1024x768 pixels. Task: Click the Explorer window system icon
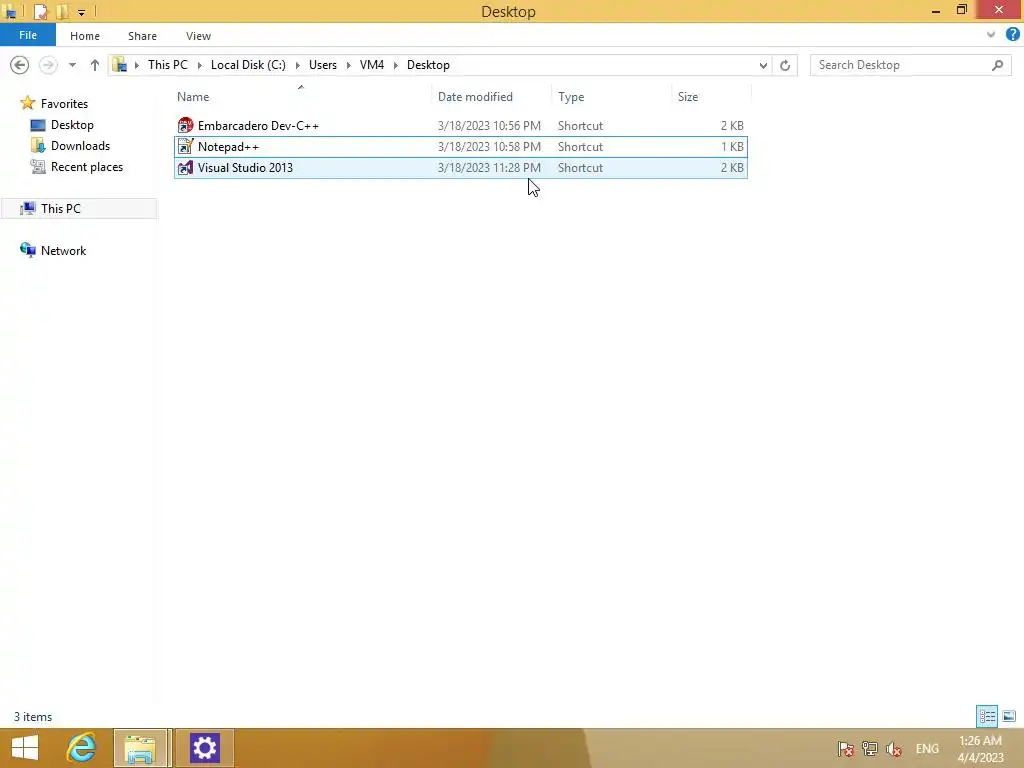tap(11, 12)
